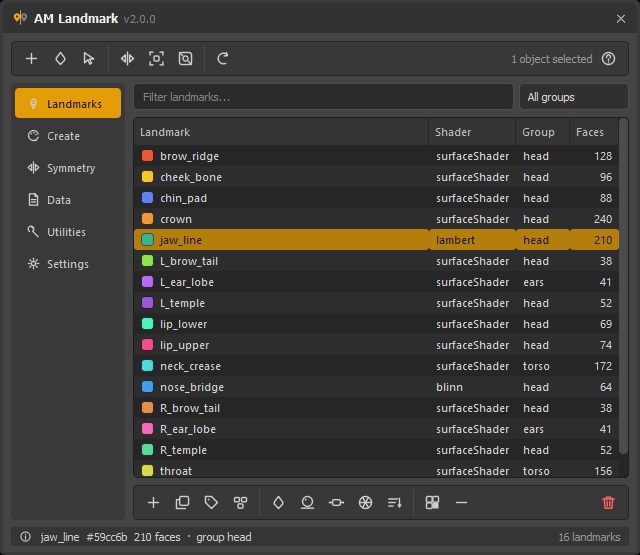The width and height of the screenshot is (640, 555).
Task: Open help with the question mark icon
Action: [608, 59]
